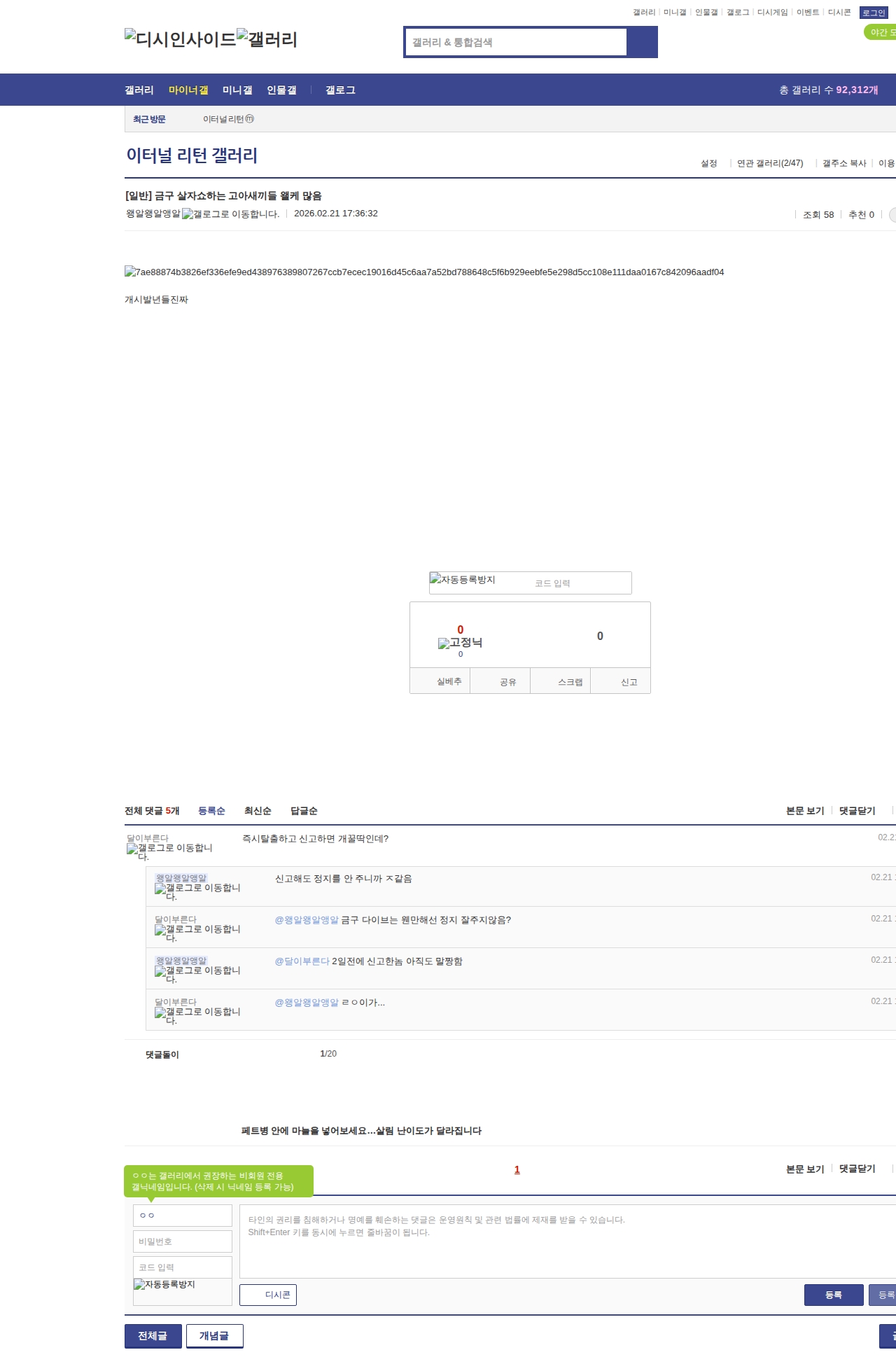This screenshot has height=1371, width=896.
Task: Open the 디시콘 picker button
Action: click(268, 1295)
